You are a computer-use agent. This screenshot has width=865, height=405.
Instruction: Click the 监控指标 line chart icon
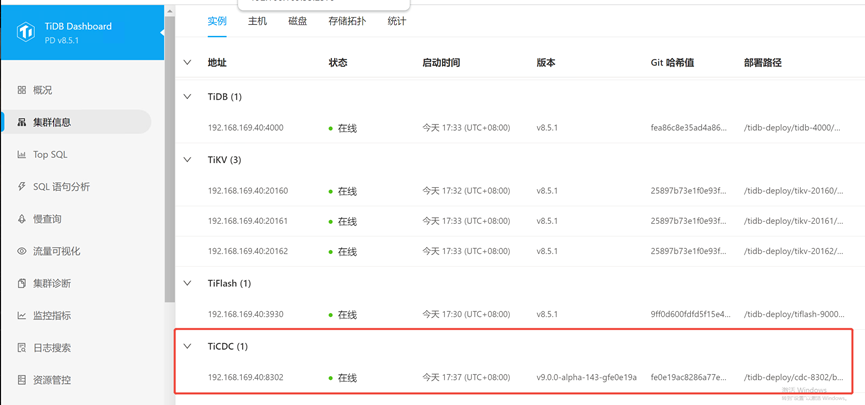coord(22,316)
